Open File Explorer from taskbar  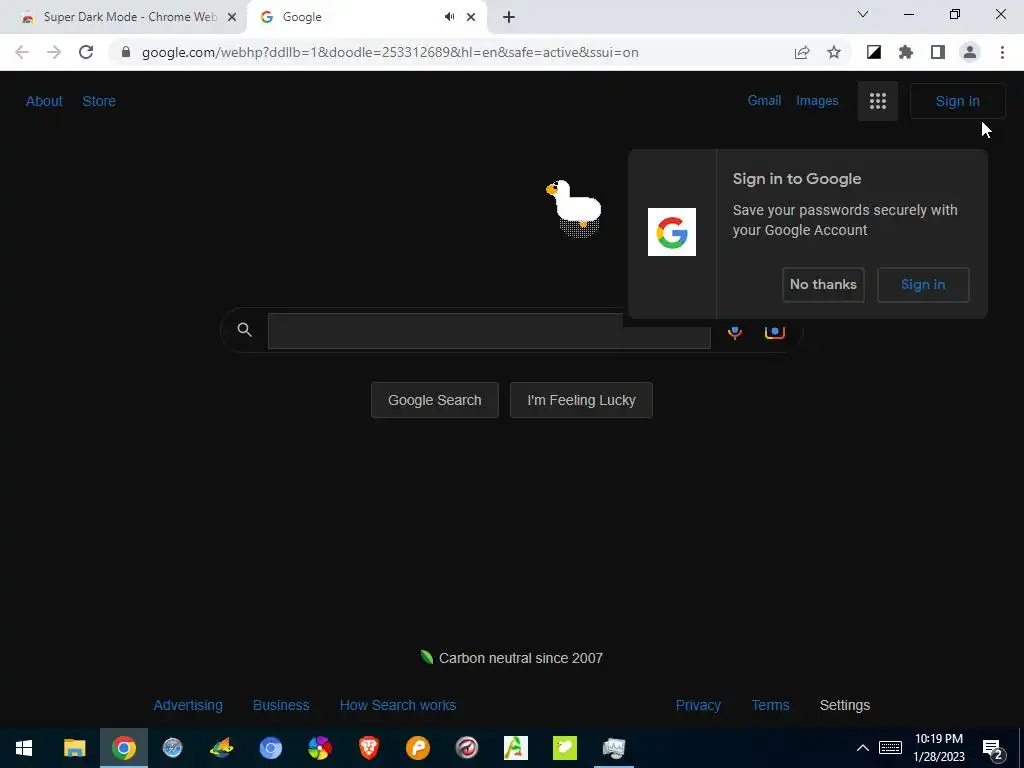pyautogui.click(x=74, y=748)
